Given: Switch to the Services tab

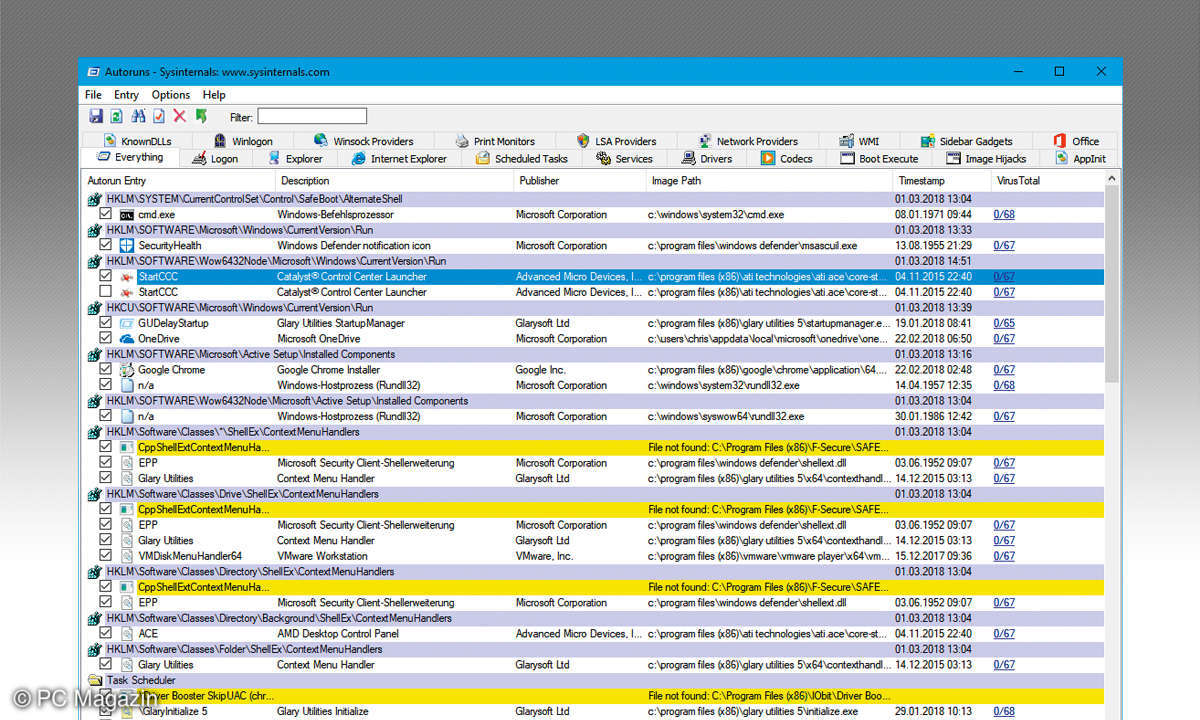Looking at the screenshot, I should tap(625, 158).
